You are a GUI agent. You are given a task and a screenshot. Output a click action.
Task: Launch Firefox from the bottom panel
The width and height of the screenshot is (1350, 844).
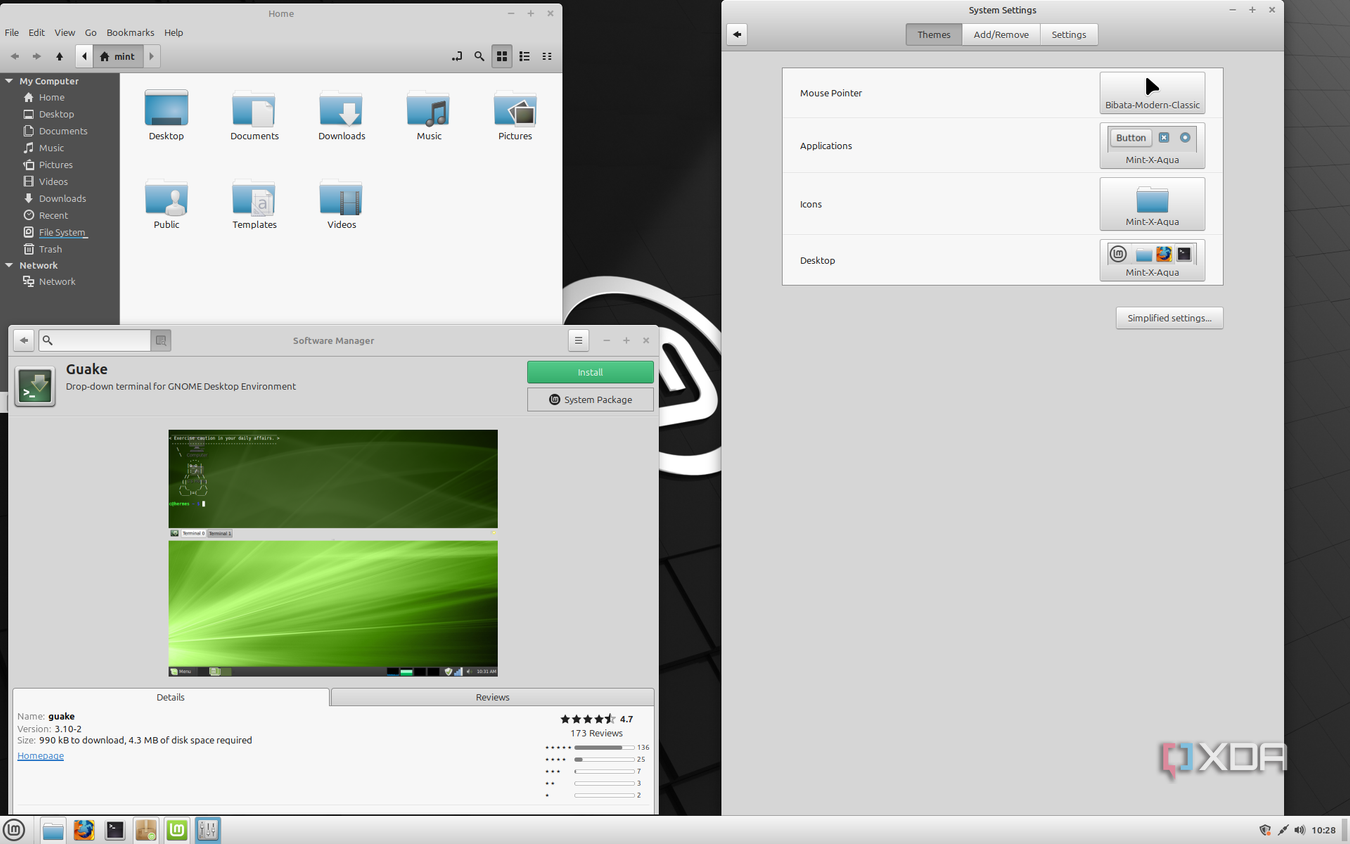tap(84, 830)
